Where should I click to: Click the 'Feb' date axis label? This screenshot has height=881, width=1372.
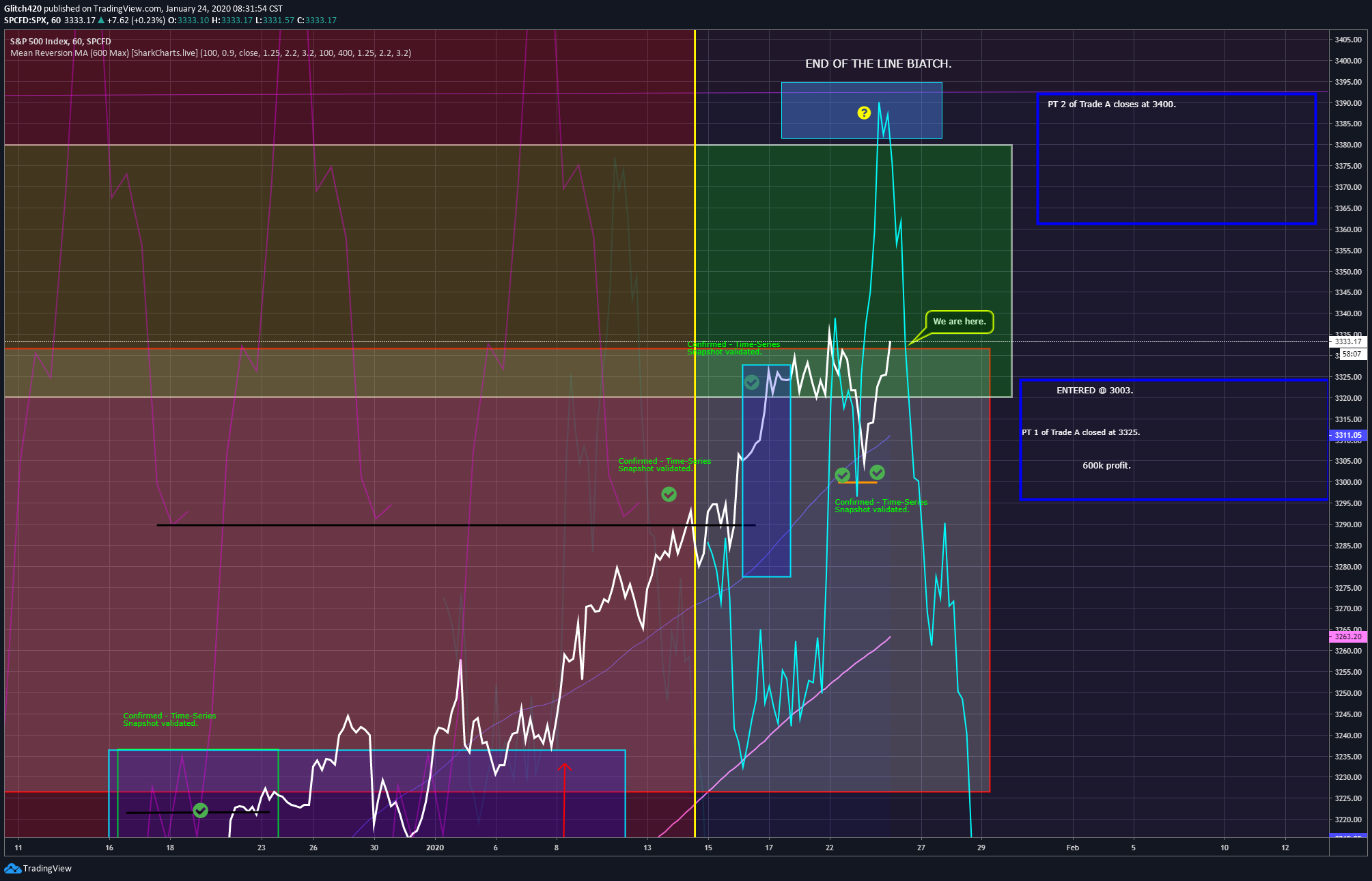1073,848
